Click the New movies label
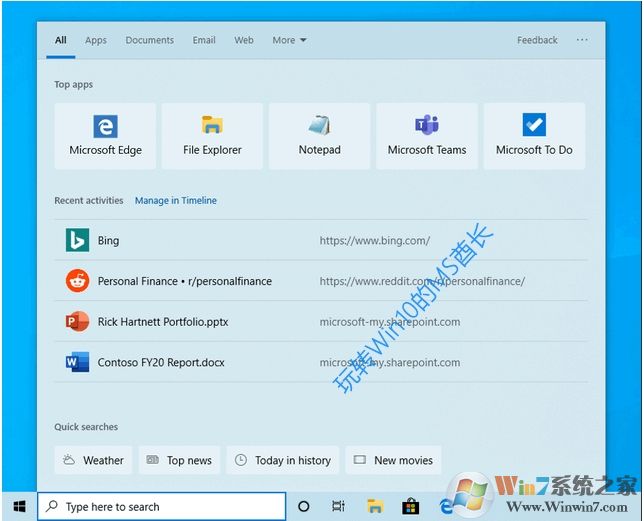The height and width of the screenshot is (521, 644). [403, 460]
